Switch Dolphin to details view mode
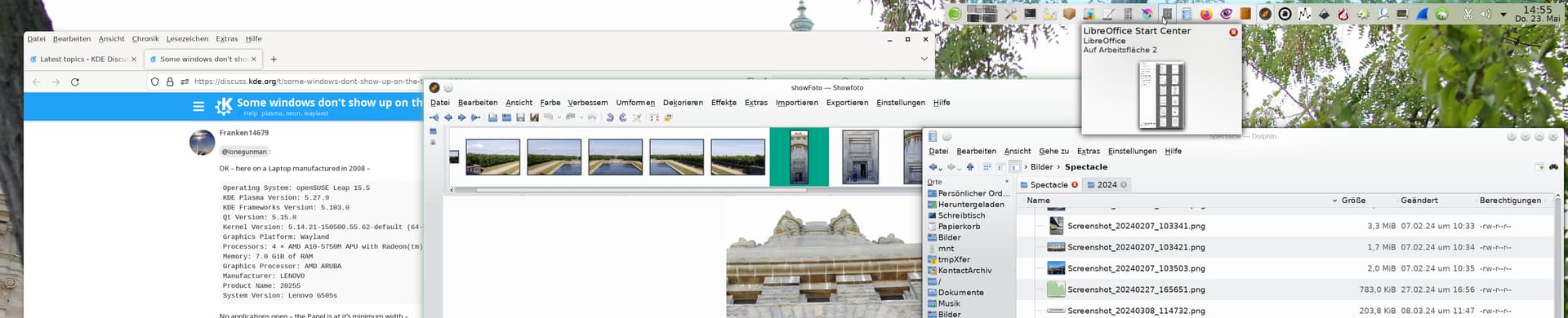Screen dimensions: 1568x318 coord(1014,167)
